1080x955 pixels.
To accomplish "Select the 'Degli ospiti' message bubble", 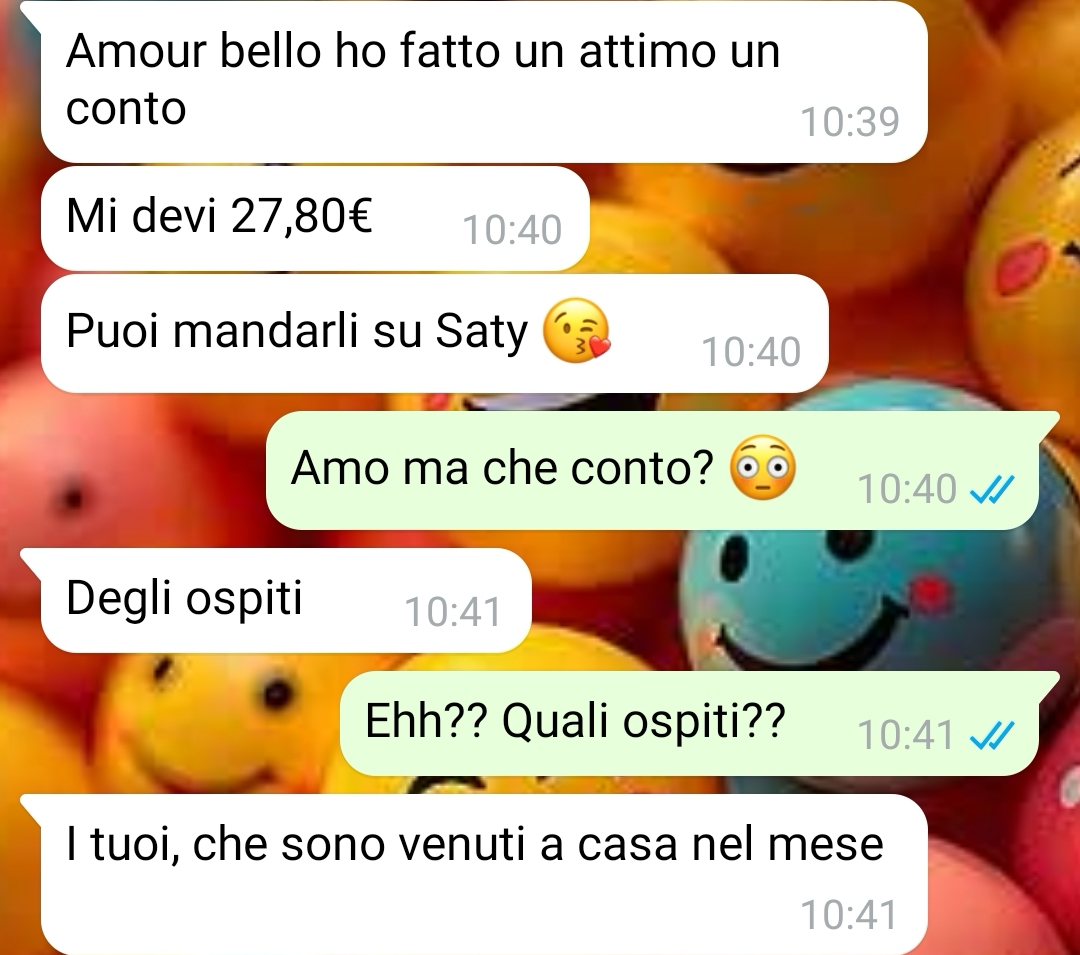I will point(286,600).
